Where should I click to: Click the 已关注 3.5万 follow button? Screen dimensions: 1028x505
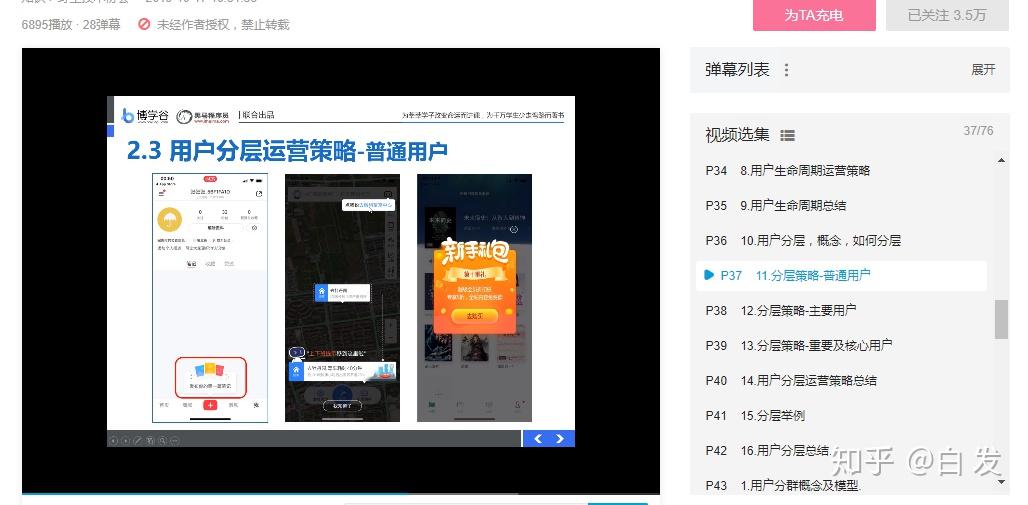(947, 15)
